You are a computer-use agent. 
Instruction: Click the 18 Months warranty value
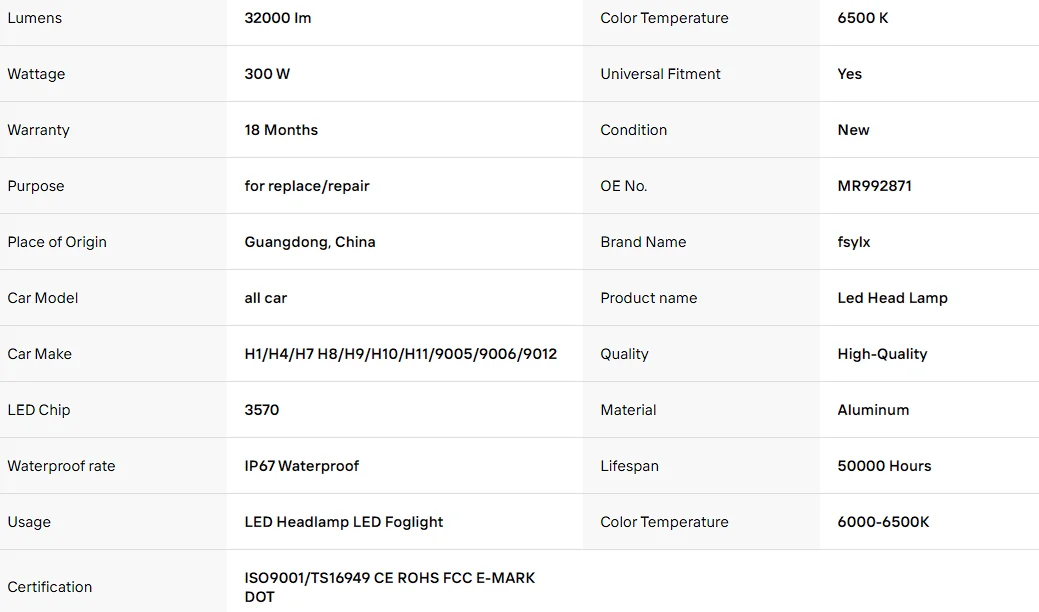point(281,130)
